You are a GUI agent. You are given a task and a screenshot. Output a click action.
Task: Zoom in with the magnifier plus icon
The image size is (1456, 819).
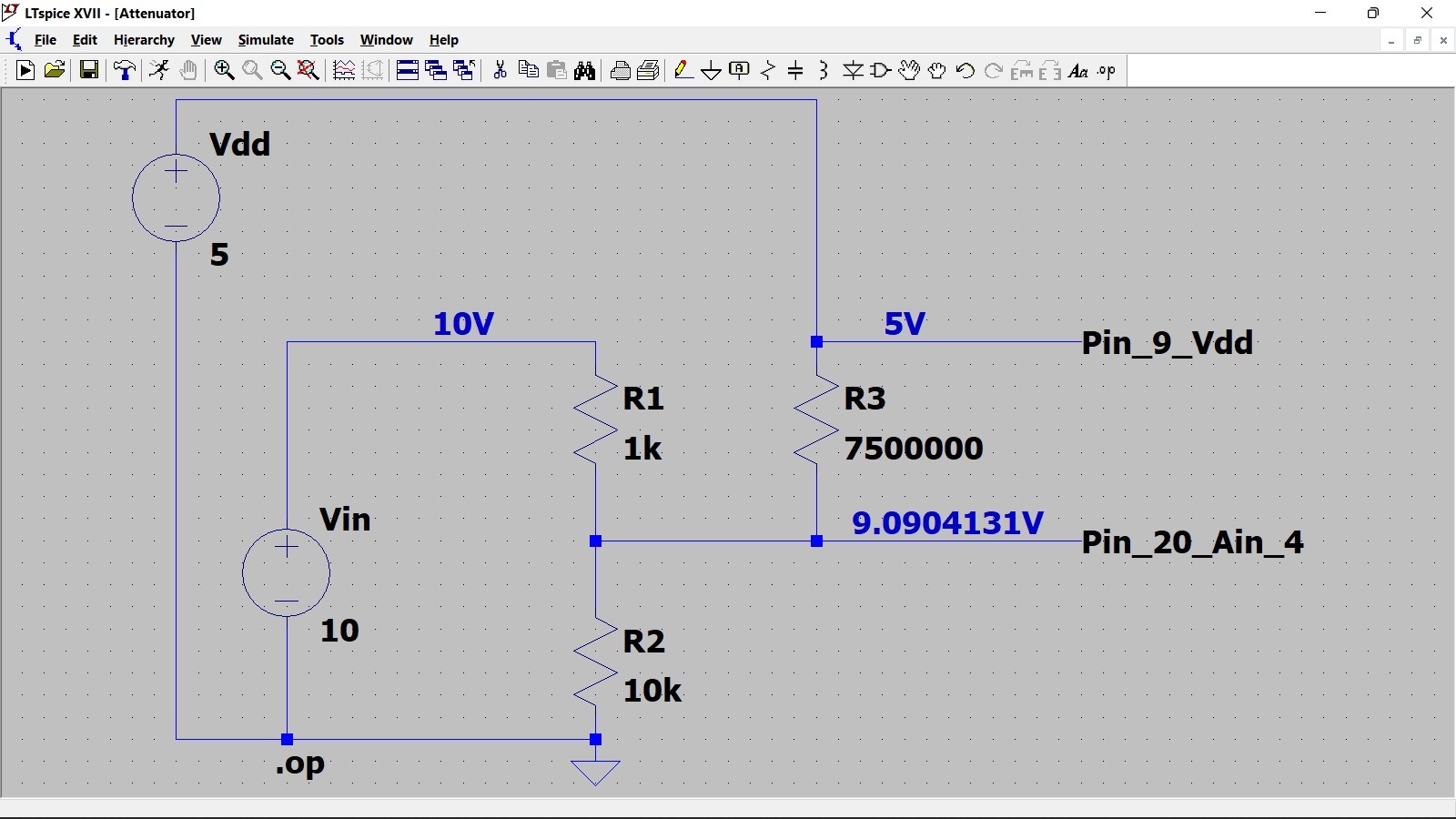click(x=224, y=71)
